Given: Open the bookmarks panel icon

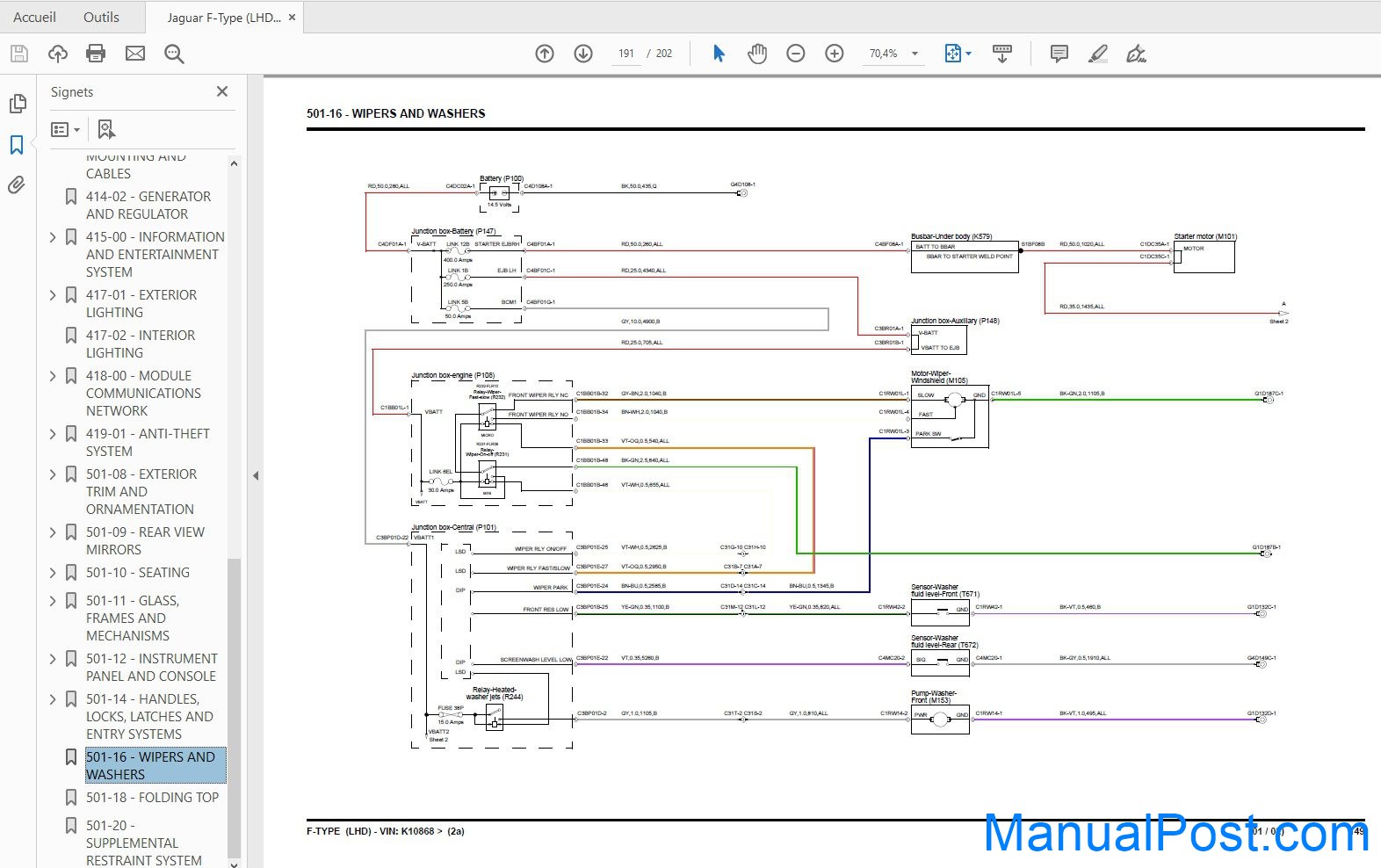Looking at the screenshot, I should 17,145.
